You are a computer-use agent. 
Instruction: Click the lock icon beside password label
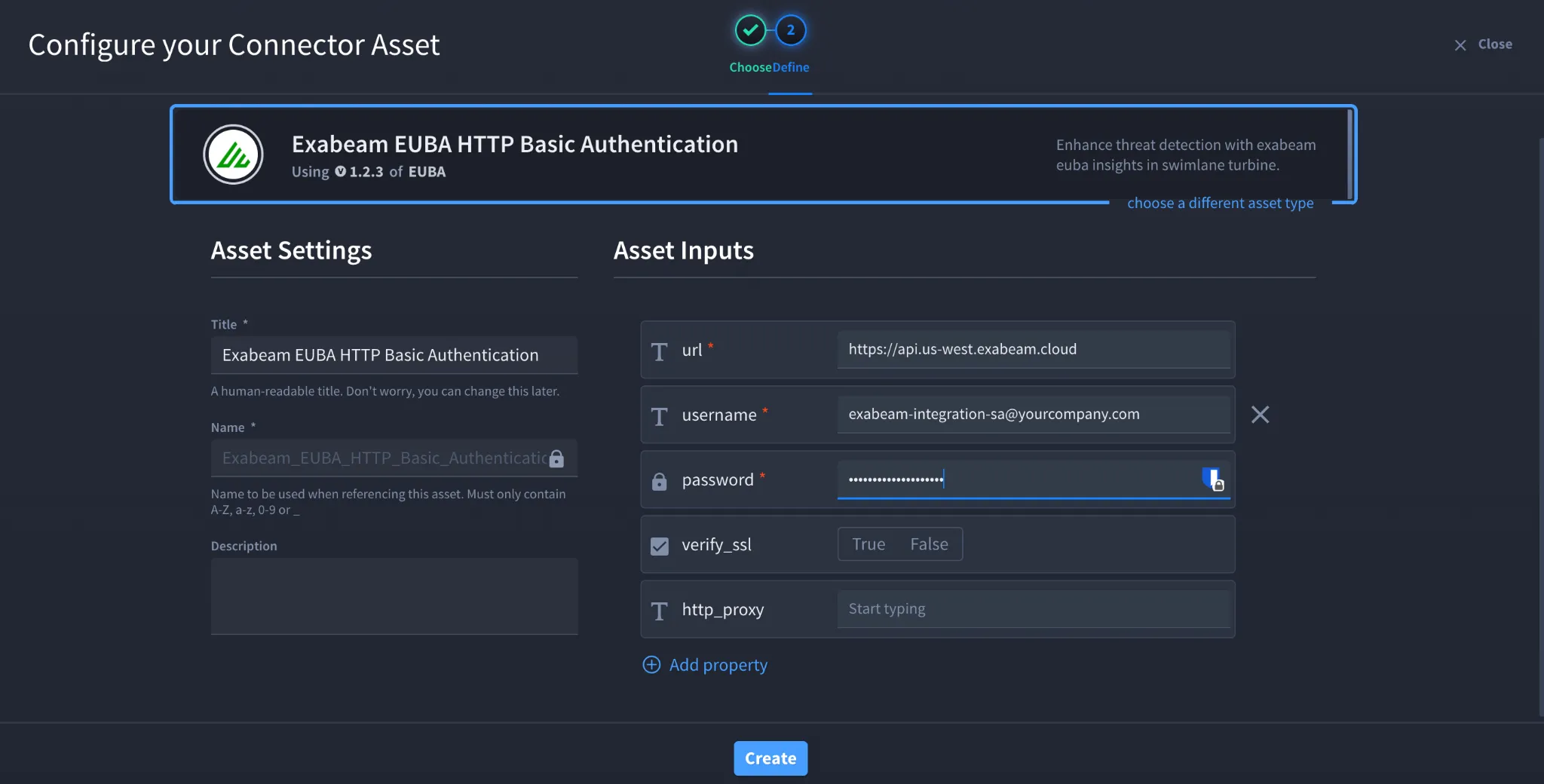tap(659, 481)
